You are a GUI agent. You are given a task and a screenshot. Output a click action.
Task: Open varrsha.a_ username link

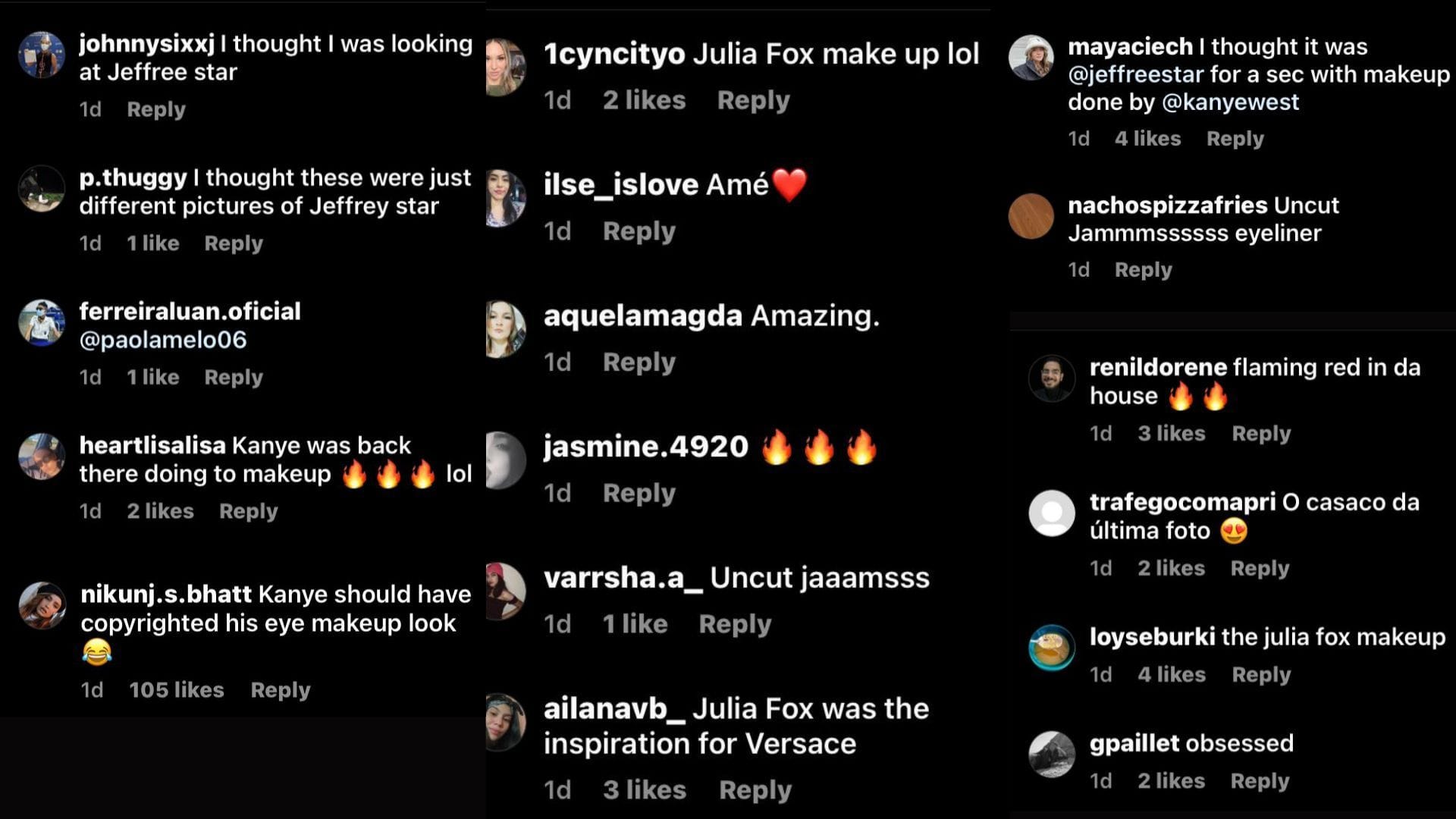click(624, 578)
